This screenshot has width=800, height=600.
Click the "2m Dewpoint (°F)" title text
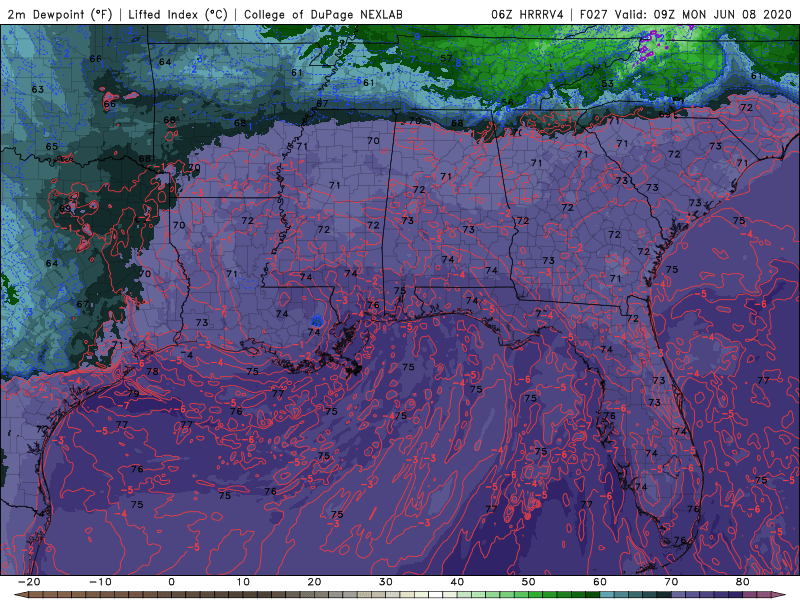60,14
